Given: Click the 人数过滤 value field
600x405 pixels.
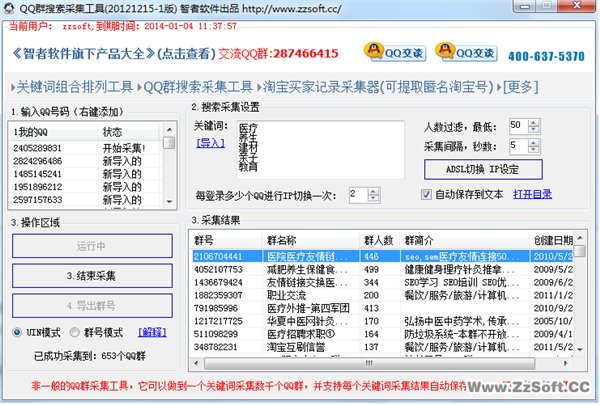Looking at the screenshot, I should tap(518, 126).
